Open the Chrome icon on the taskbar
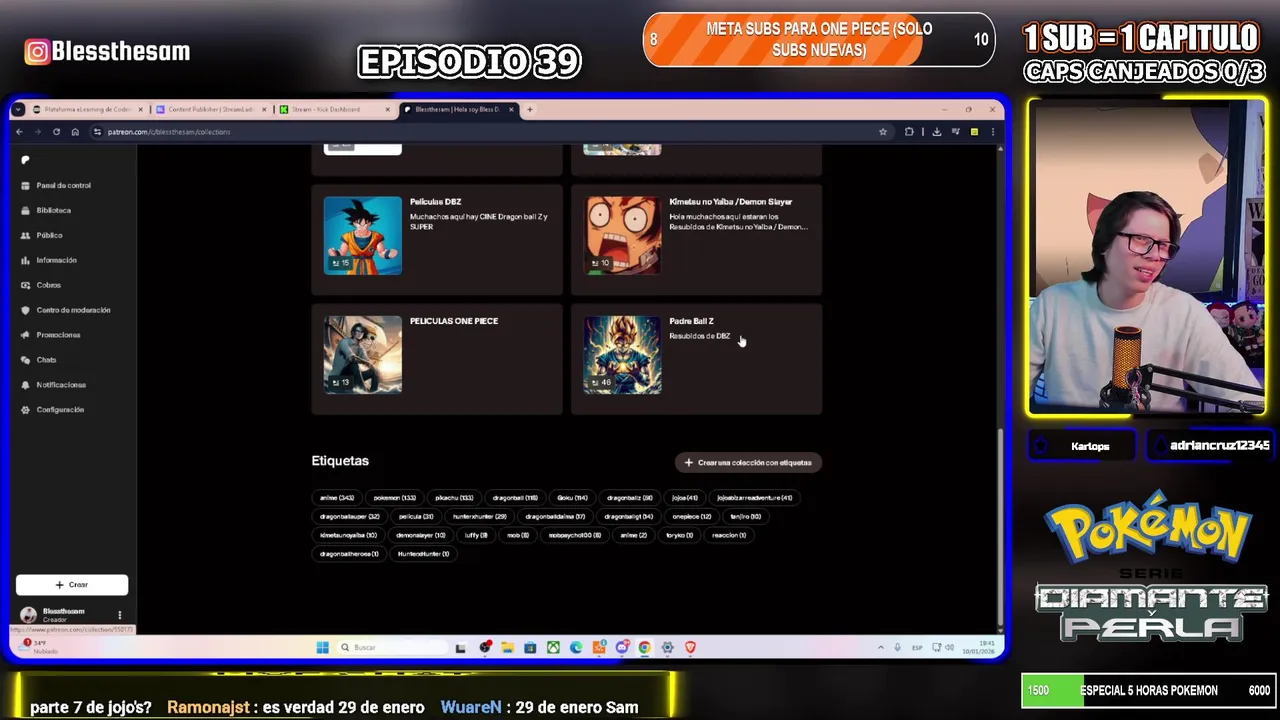The height and width of the screenshot is (720, 1280). (x=644, y=647)
